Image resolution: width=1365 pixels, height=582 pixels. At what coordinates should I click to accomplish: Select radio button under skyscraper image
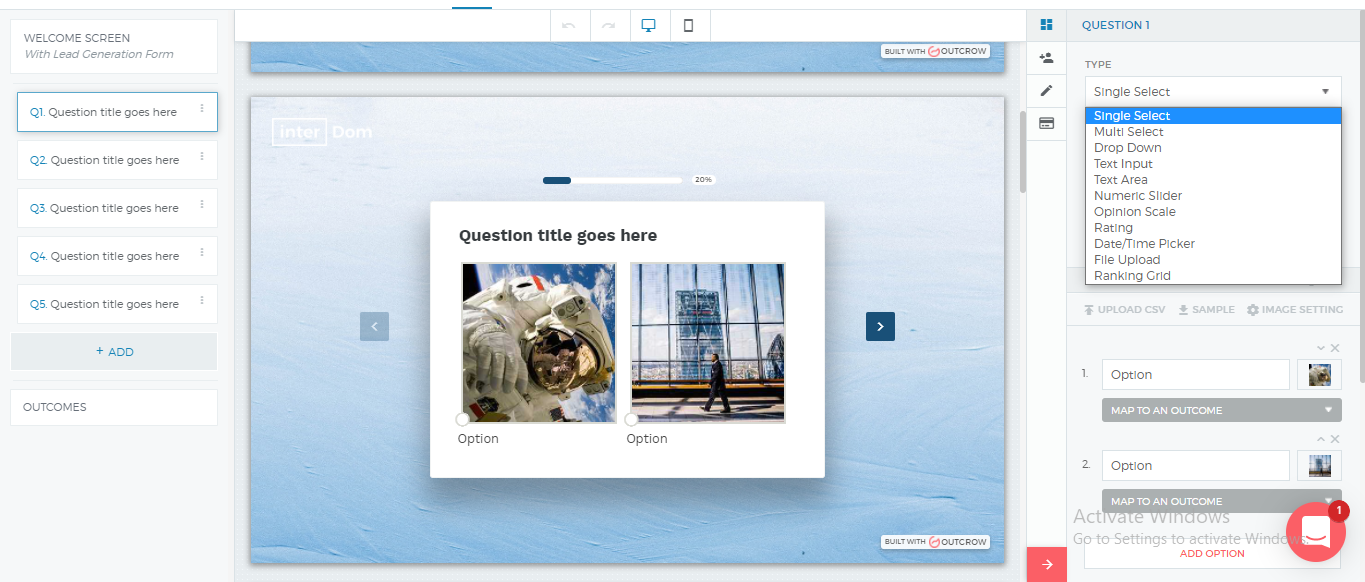pos(631,420)
